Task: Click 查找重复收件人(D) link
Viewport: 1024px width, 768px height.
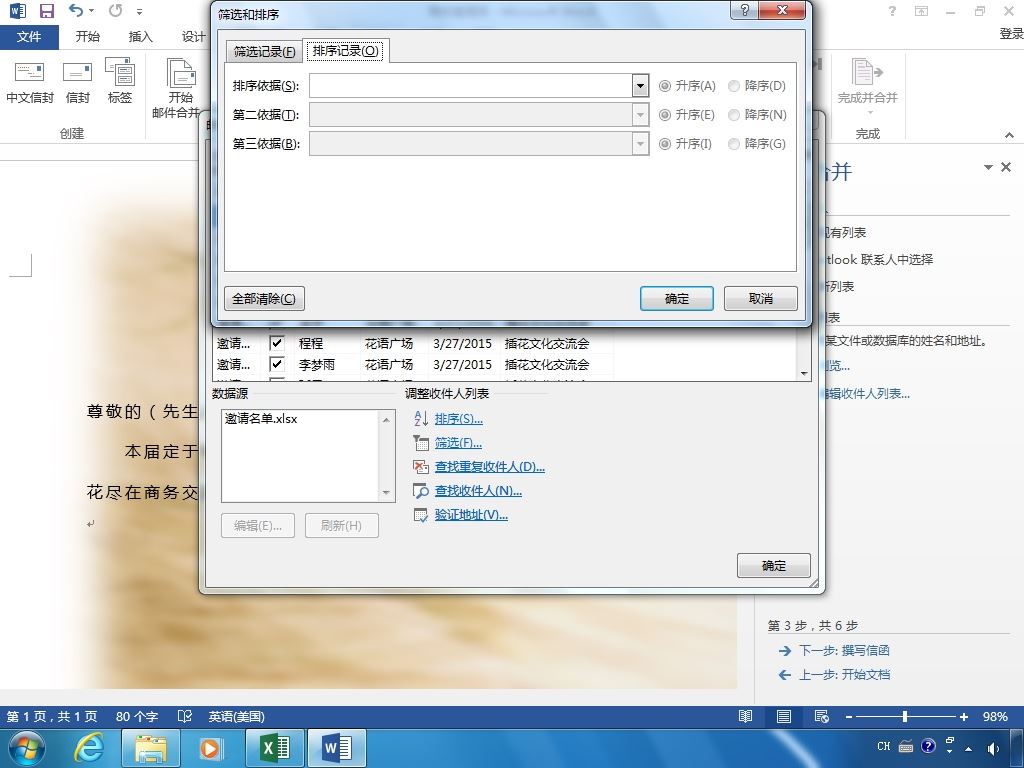Action: coord(489,467)
